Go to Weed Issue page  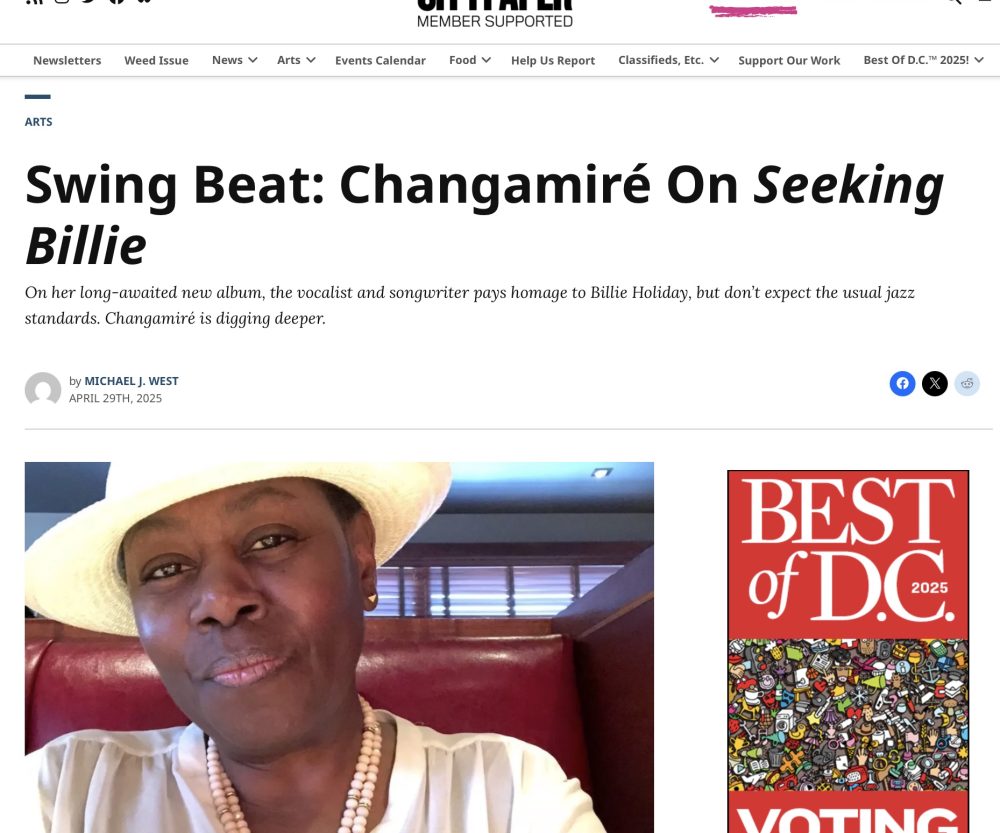pyautogui.click(x=156, y=60)
